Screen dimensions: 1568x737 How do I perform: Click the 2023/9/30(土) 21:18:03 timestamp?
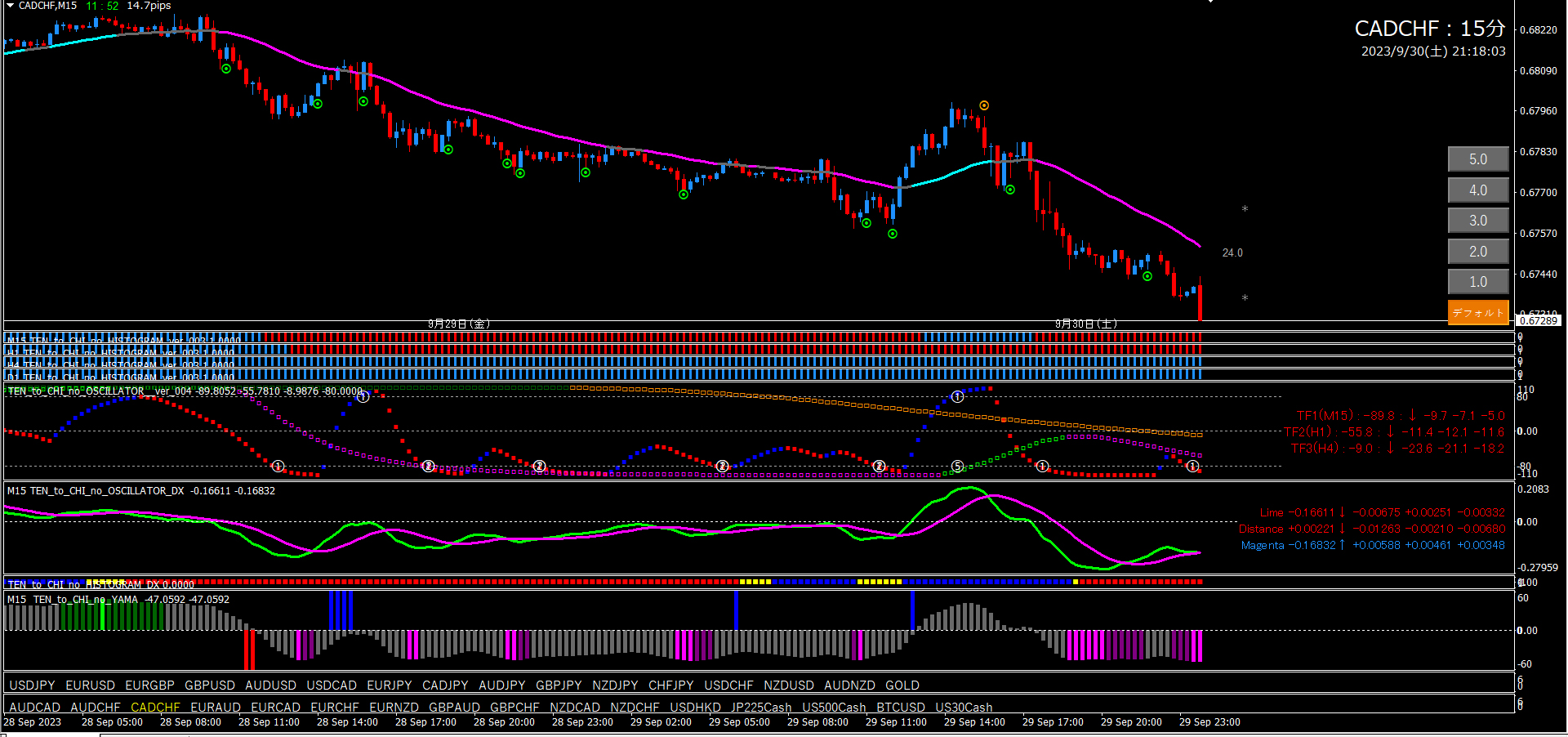(1433, 51)
